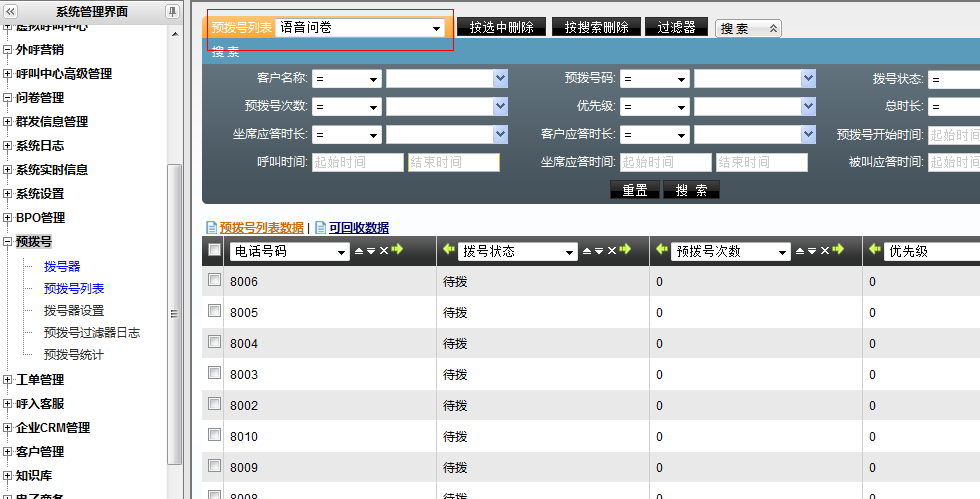This screenshot has width=980, height=499.
Task: Open the 客户名称 operator dropdown
Action: point(346,79)
